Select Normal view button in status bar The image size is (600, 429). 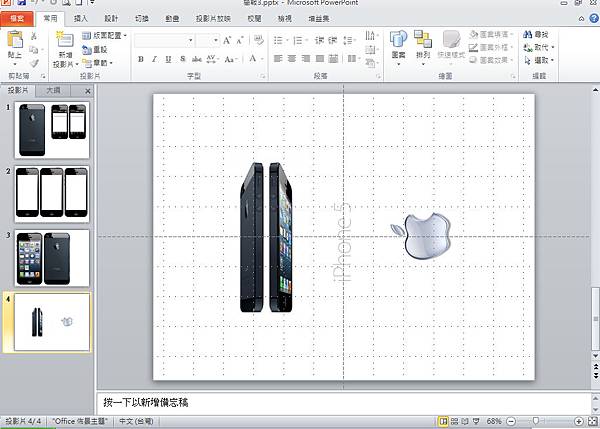(443, 421)
